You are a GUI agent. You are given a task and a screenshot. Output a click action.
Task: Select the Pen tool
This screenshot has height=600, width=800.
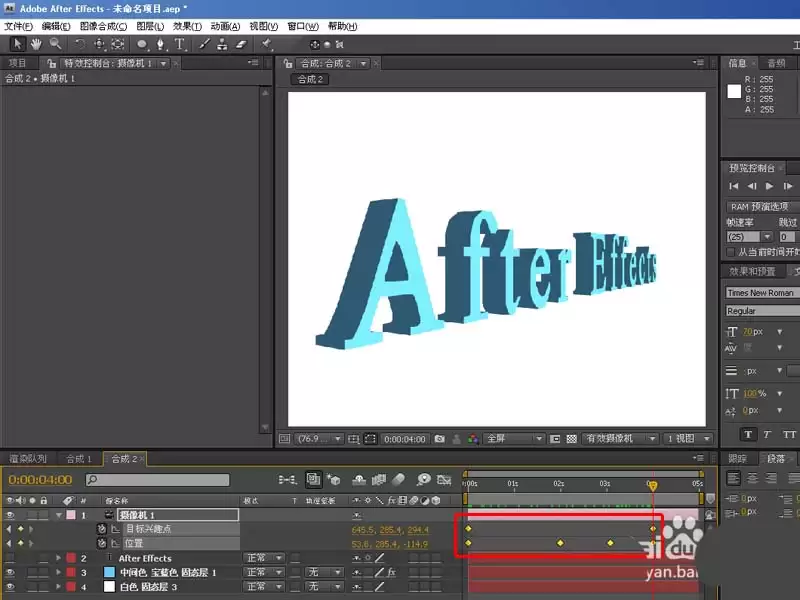coord(160,44)
